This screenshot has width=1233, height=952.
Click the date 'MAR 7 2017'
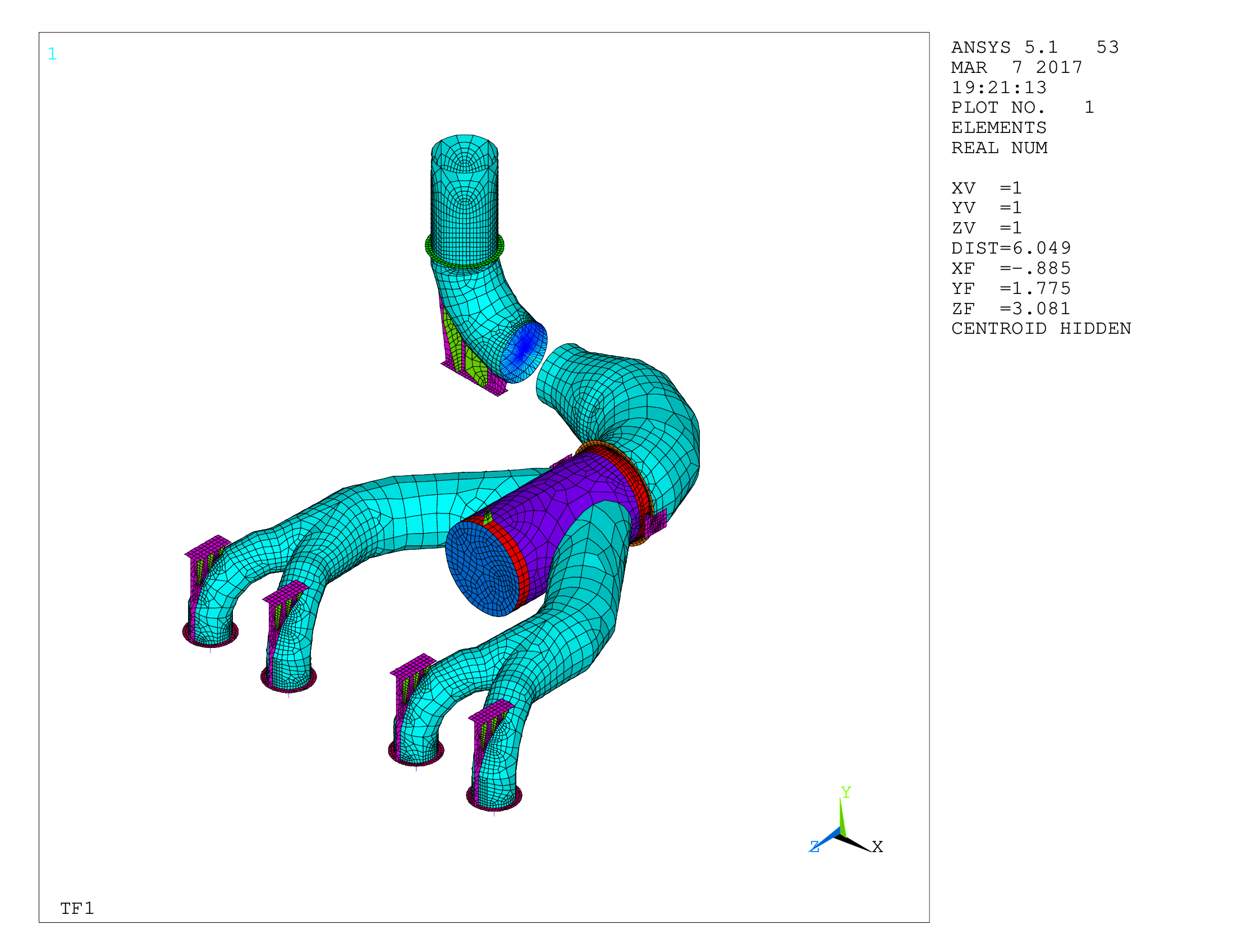pos(1017,68)
